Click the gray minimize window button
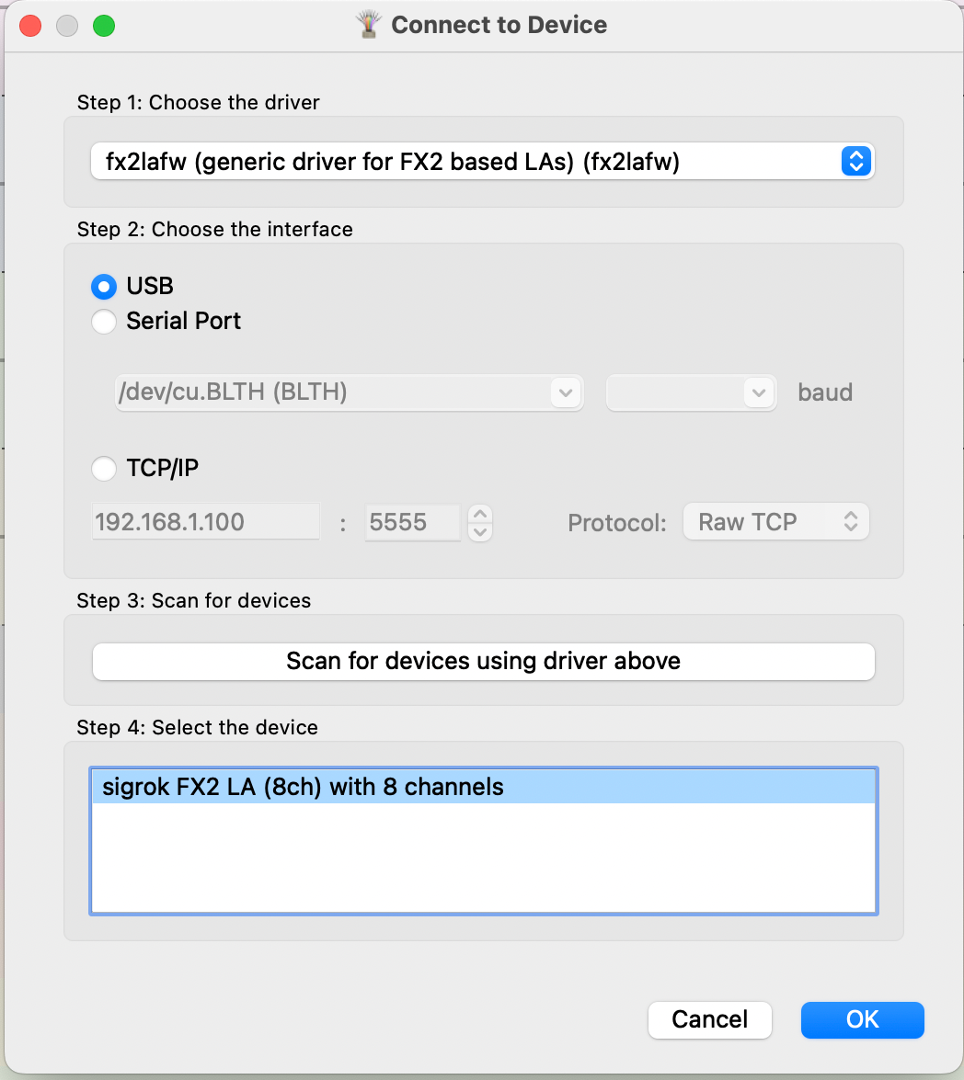Viewport: 964px width, 1080px height. point(67,26)
